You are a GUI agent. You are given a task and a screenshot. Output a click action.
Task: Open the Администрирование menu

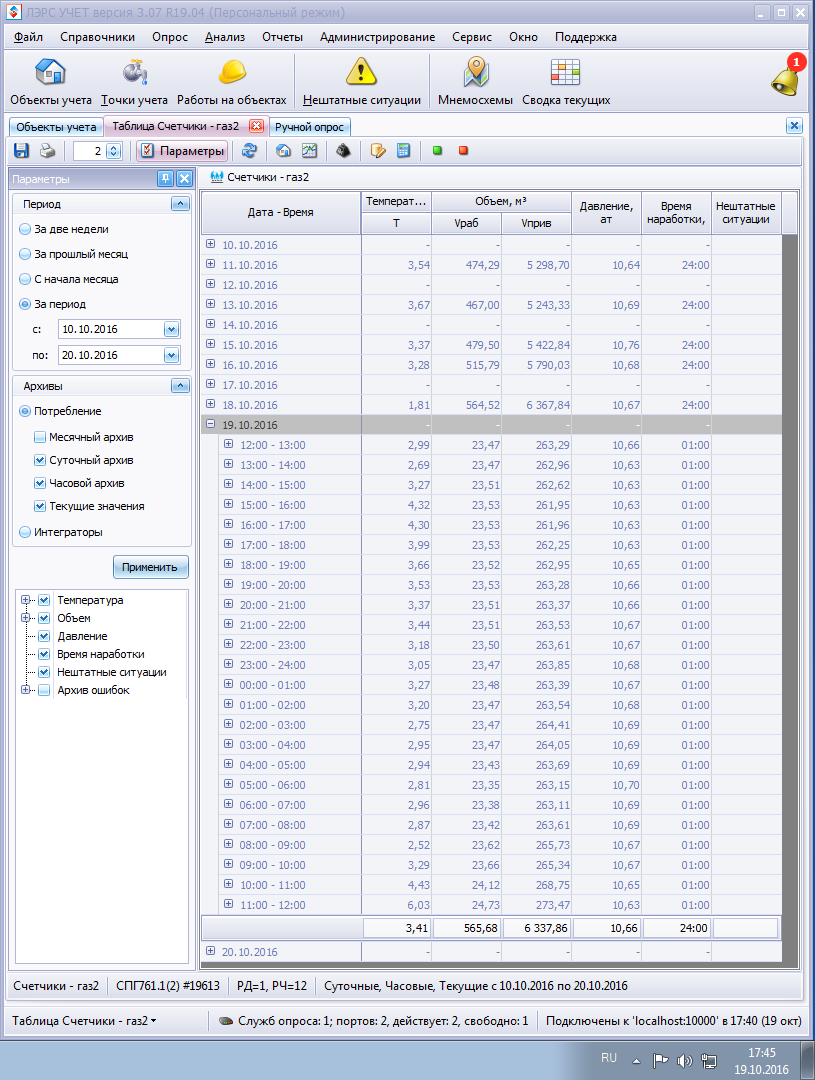pyautogui.click(x=377, y=37)
